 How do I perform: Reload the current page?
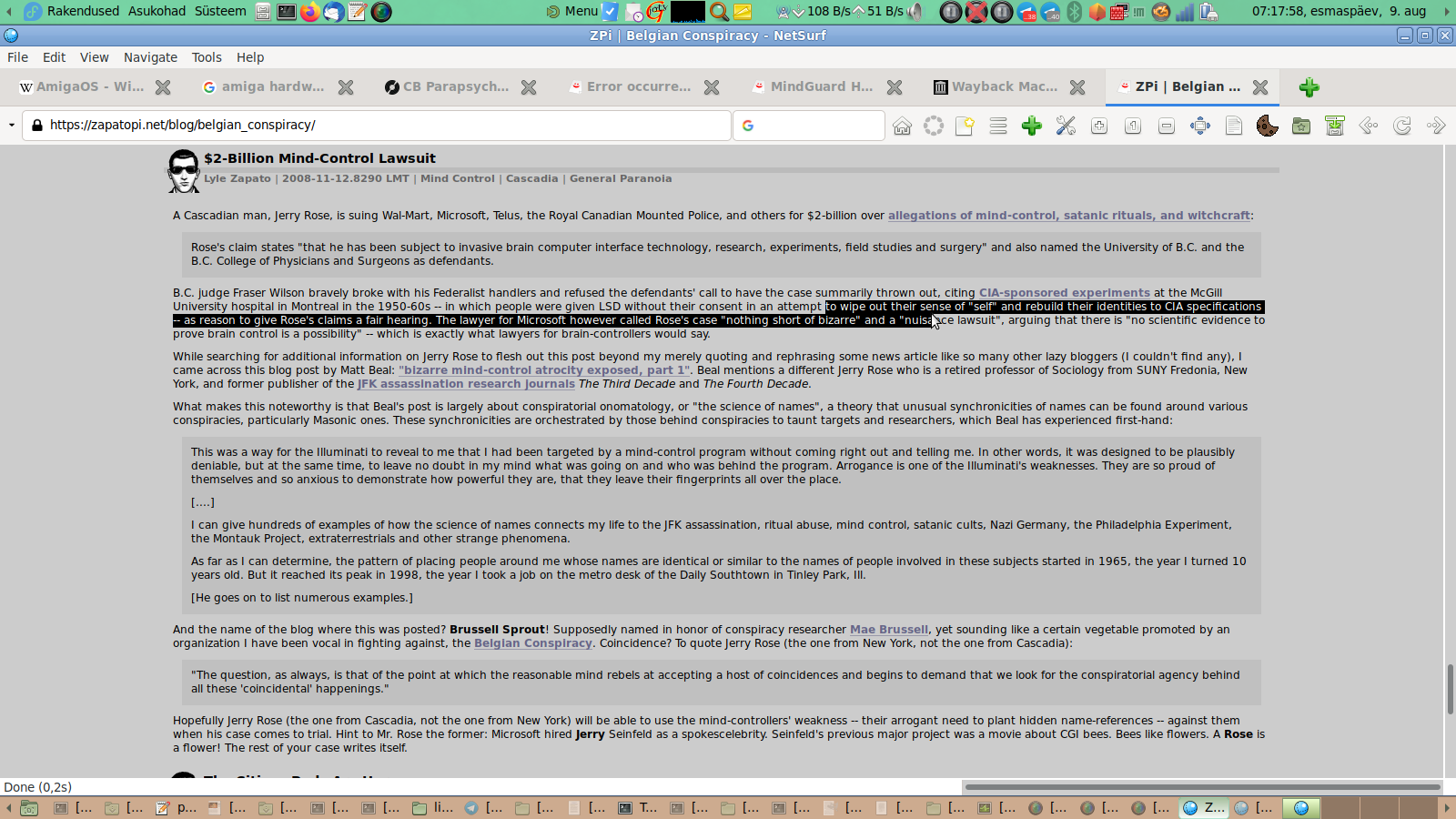tap(1402, 126)
